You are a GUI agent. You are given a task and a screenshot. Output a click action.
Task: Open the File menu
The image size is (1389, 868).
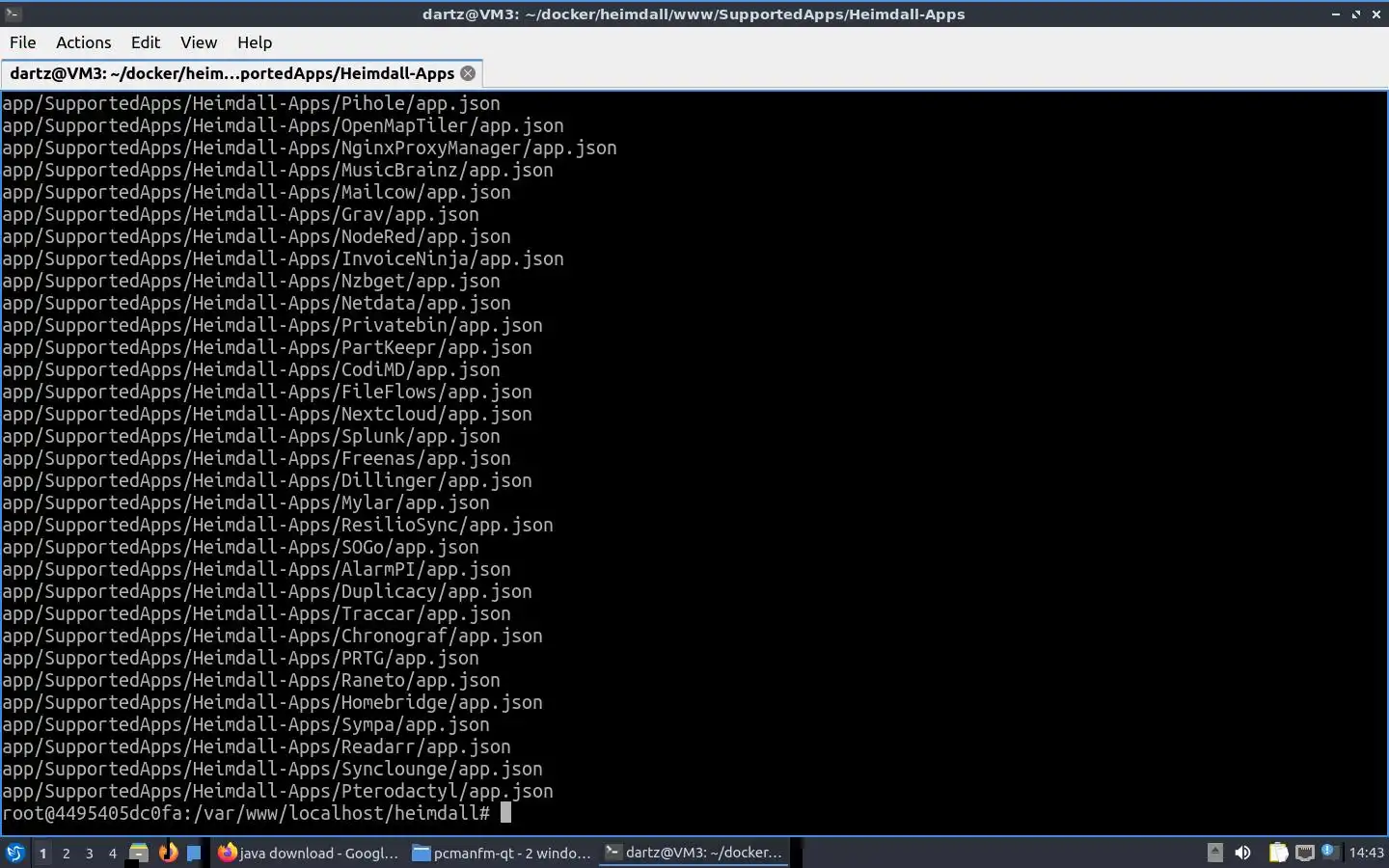pos(22,42)
